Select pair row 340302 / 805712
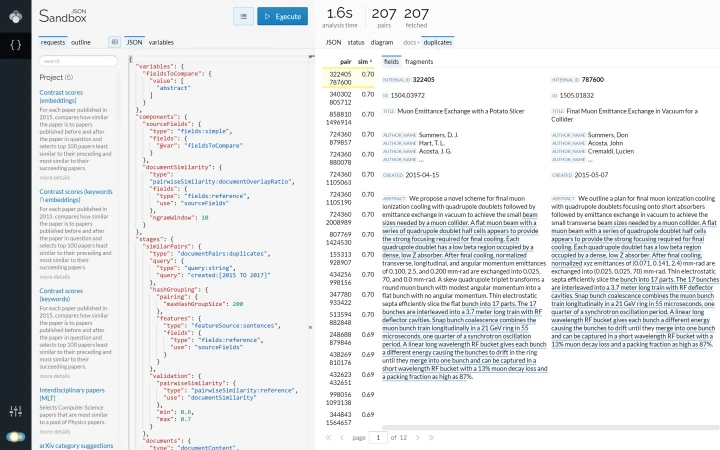Viewport: 720px width, 450px height. (x=349, y=98)
